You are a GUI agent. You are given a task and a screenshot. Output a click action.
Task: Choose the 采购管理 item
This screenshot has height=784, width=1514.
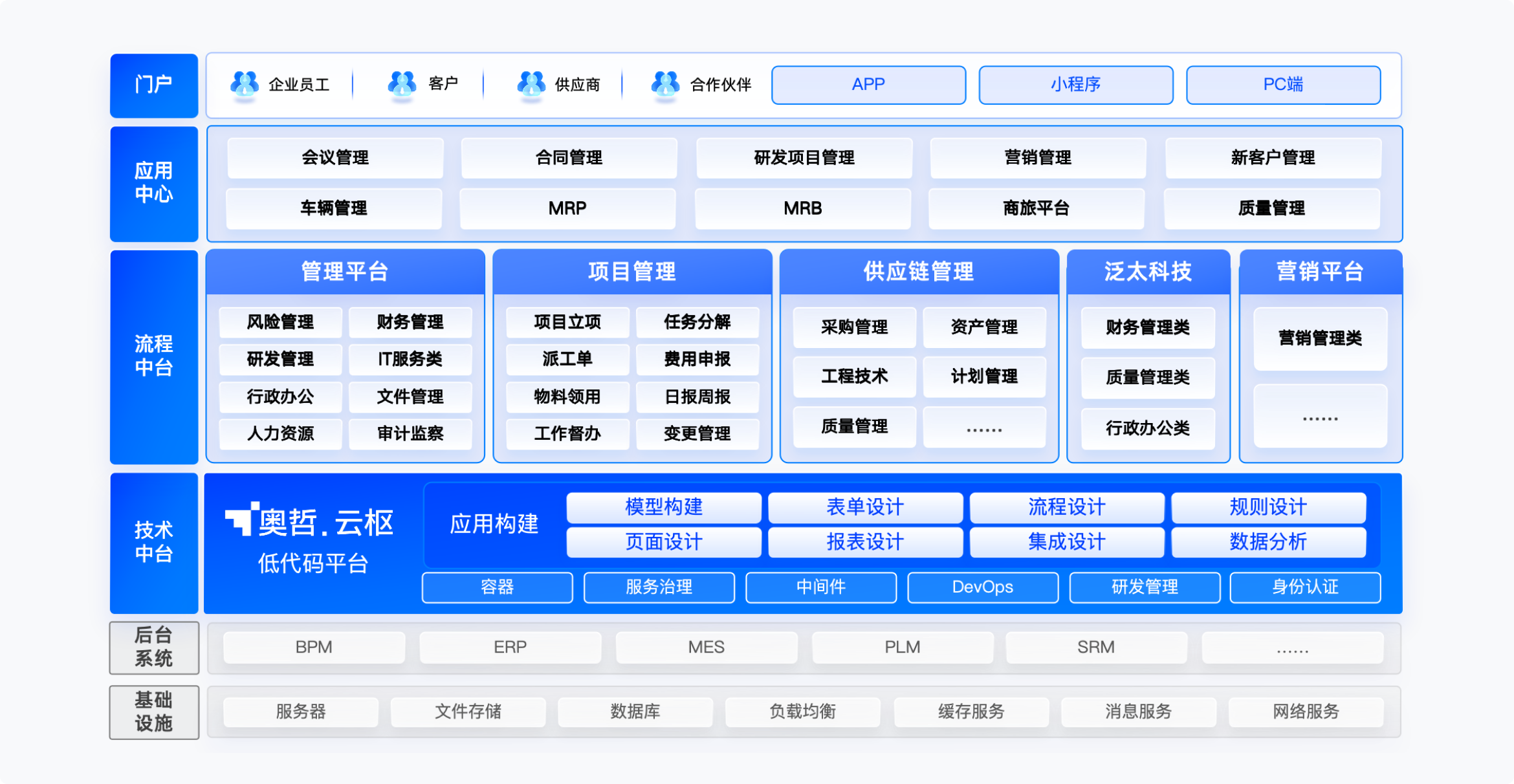(x=854, y=327)
